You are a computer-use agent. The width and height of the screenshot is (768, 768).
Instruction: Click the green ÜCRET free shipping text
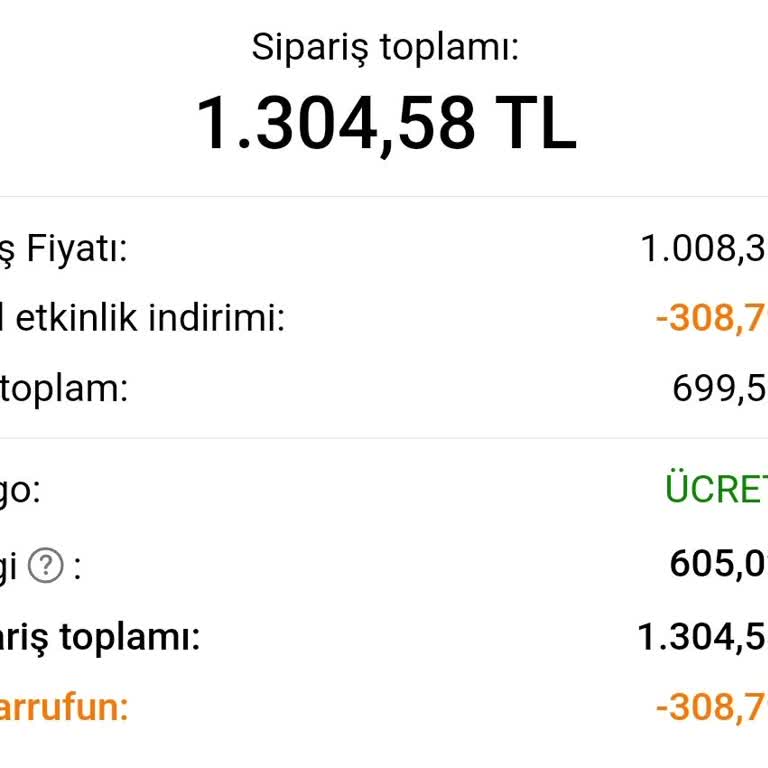(716, 491)
